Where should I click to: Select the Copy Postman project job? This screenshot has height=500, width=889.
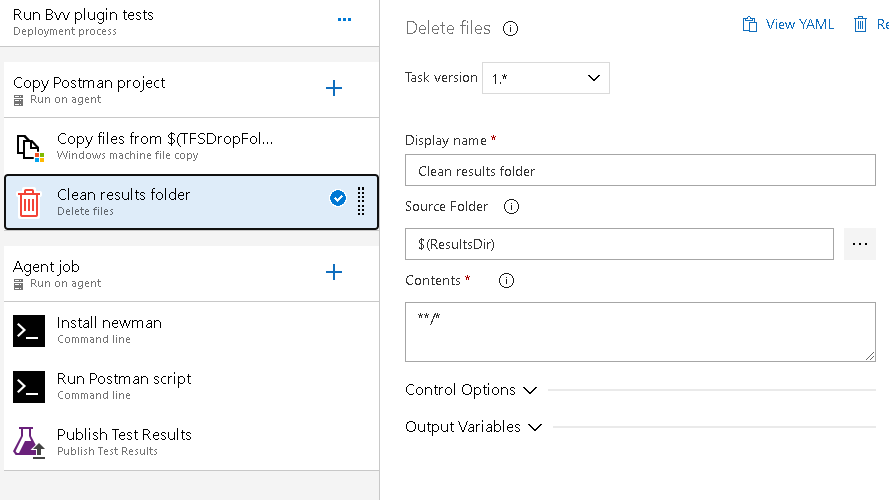point(192,90)
